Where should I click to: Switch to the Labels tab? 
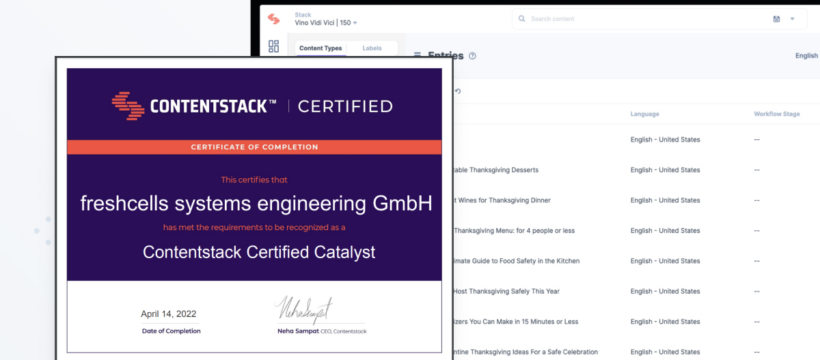point(372,48)
